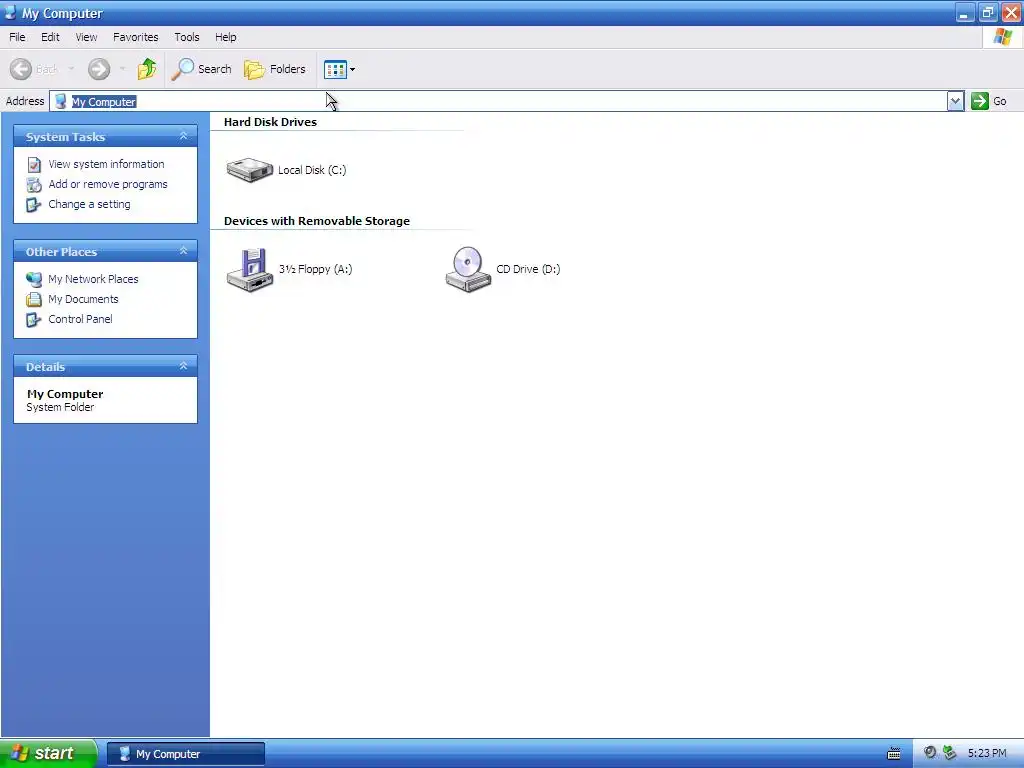Click the 3½ Floppy (A:) label
Image resolution: width=1024 pixels, height=768 pixels.
point(315,269)
